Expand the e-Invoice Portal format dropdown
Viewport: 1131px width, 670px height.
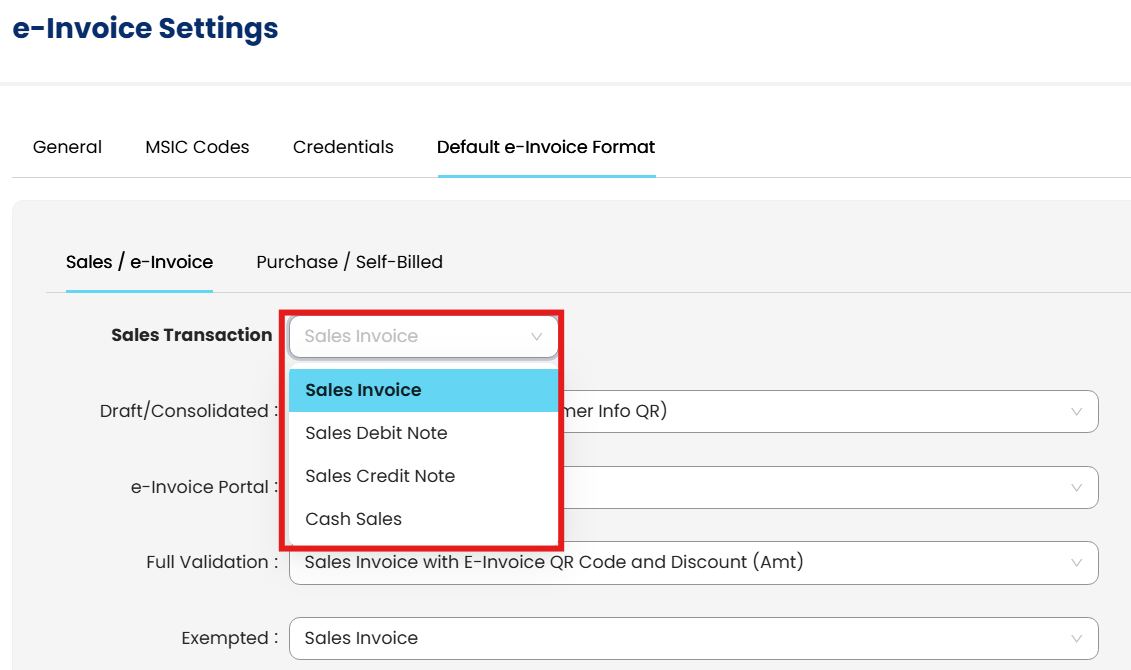820,488
